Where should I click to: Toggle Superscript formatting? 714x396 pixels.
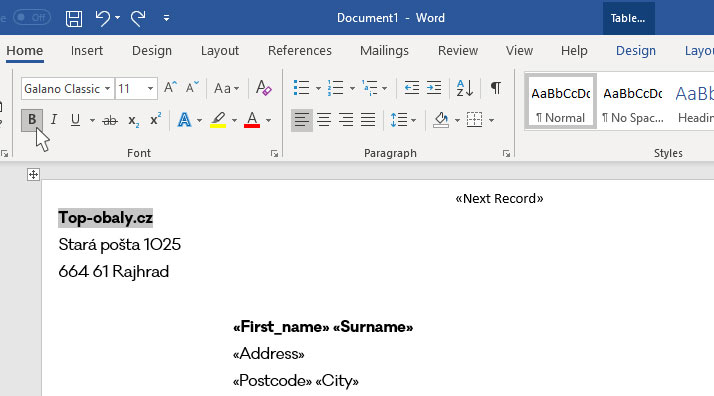(x=155, y=120)
